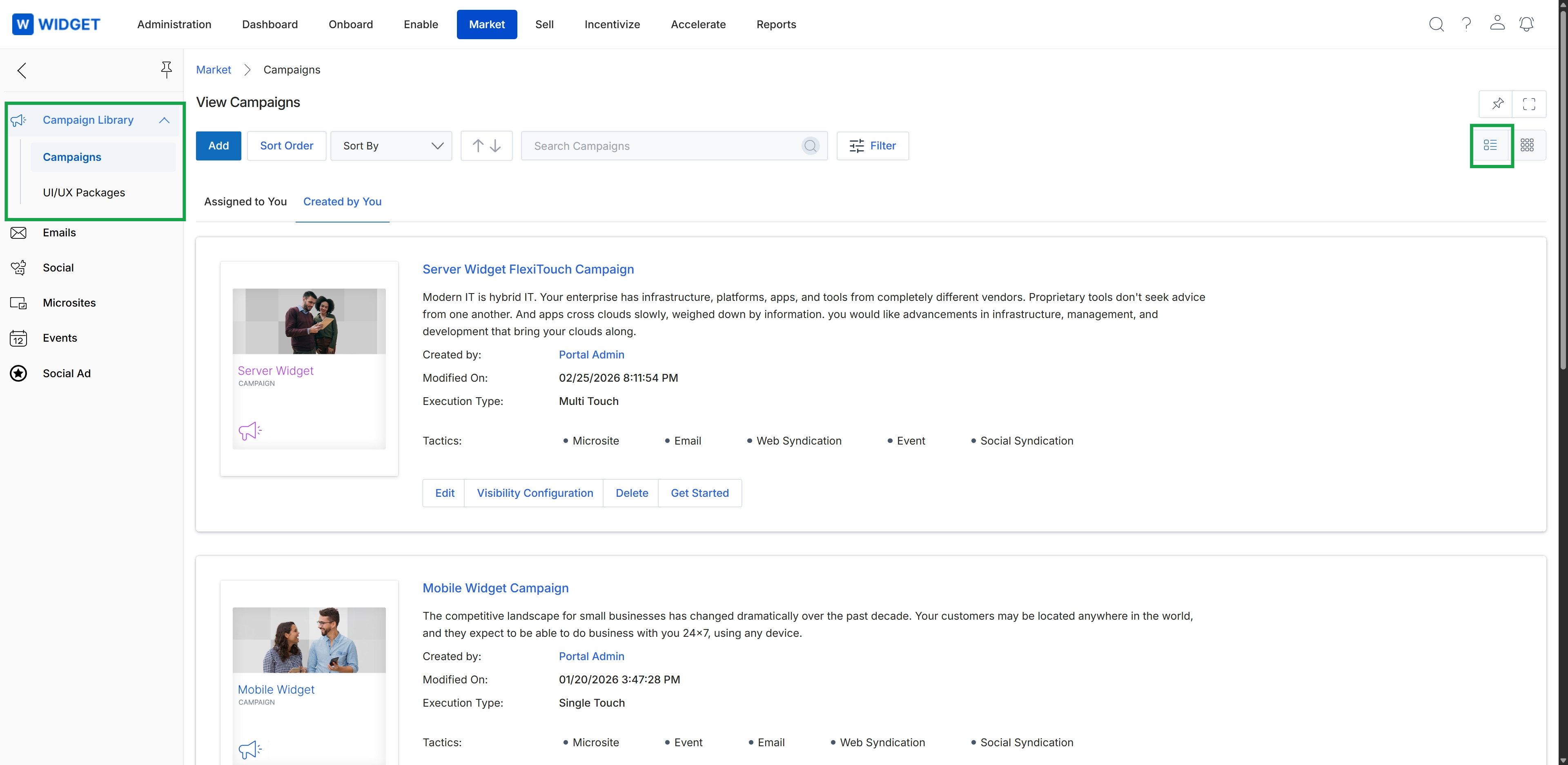Open the Reports menu
1568x765 pixels.
776,24
